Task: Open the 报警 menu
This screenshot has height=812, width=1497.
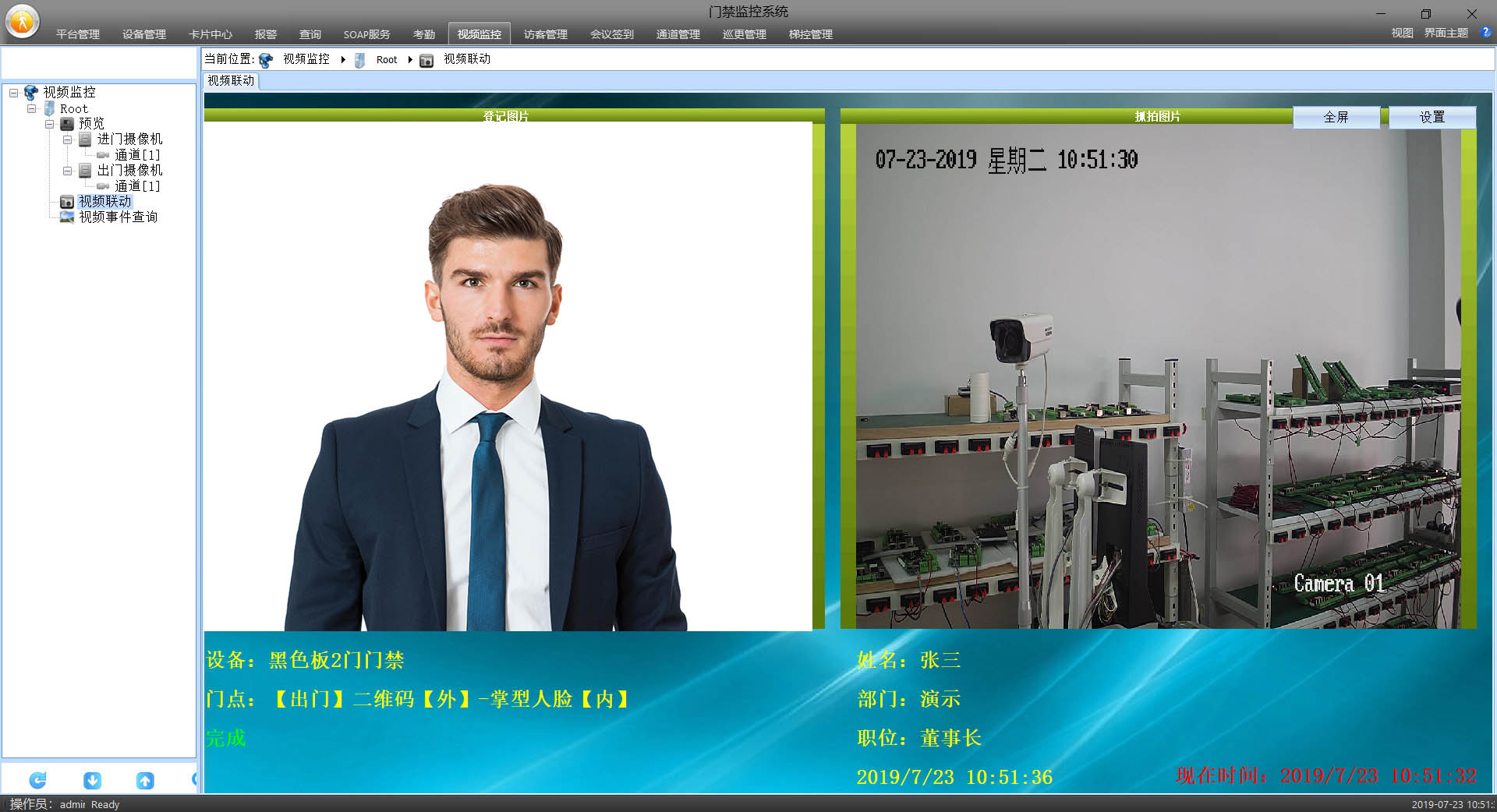Action: pyautogui.click(x=266, y=34)
